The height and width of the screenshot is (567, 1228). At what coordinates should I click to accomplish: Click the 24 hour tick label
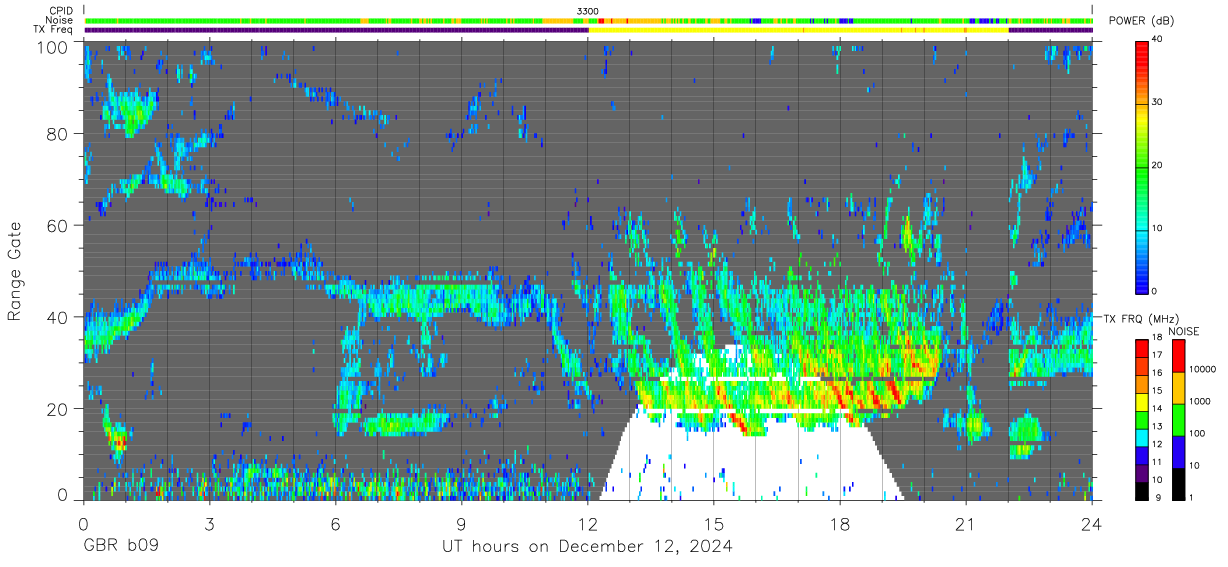coord(1092,523)
